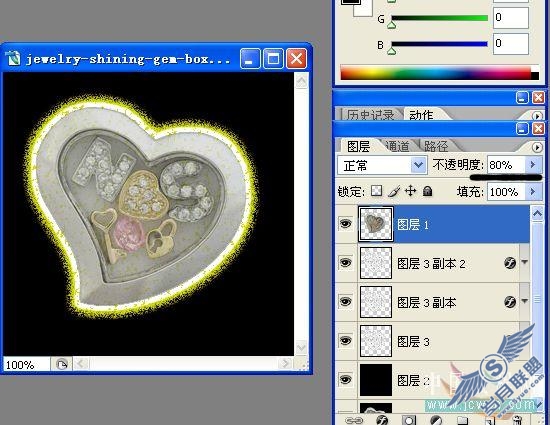Hide 图层 3 副本 2 layer
The height and width of the screenshot is (425, 550).
[x=346, y=263]
